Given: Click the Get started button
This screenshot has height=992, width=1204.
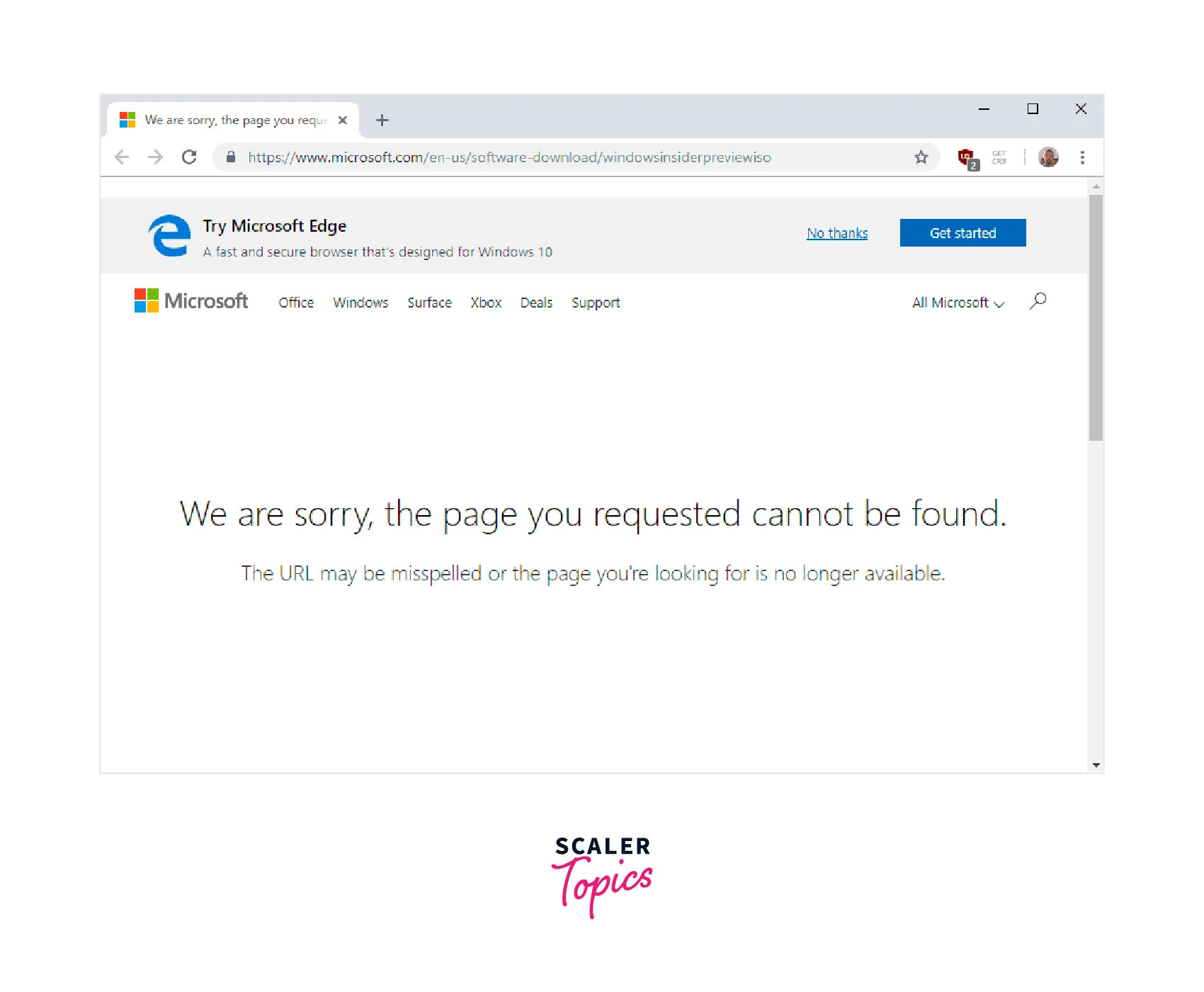Looking at the screenshot, I should [962, 233].
